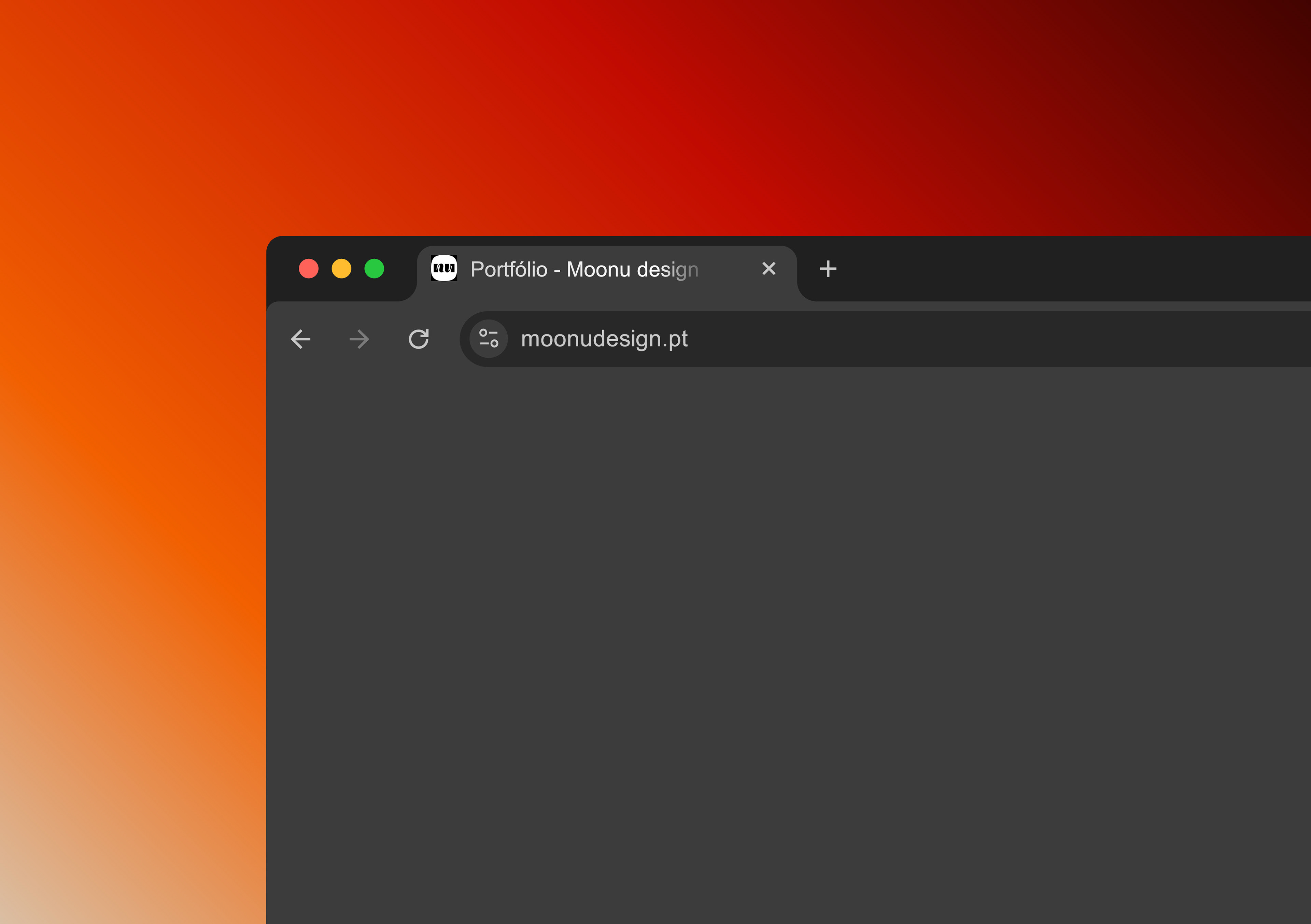Click the Moonu 'nu' favicon on the tab

click(x=444, y=268)
